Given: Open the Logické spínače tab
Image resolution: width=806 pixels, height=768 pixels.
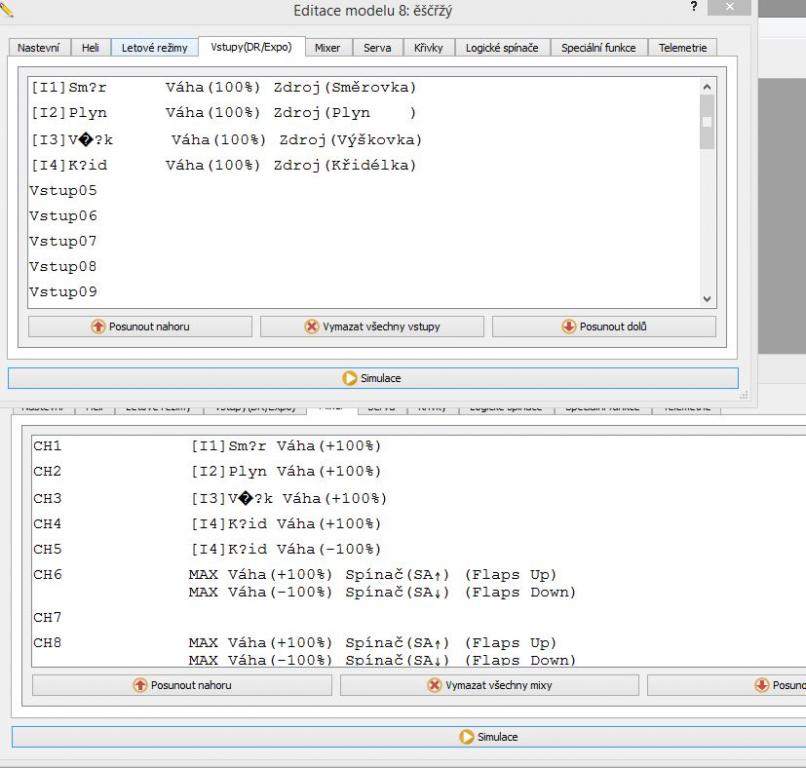Looking at the screenshot, I should (502, 48).
